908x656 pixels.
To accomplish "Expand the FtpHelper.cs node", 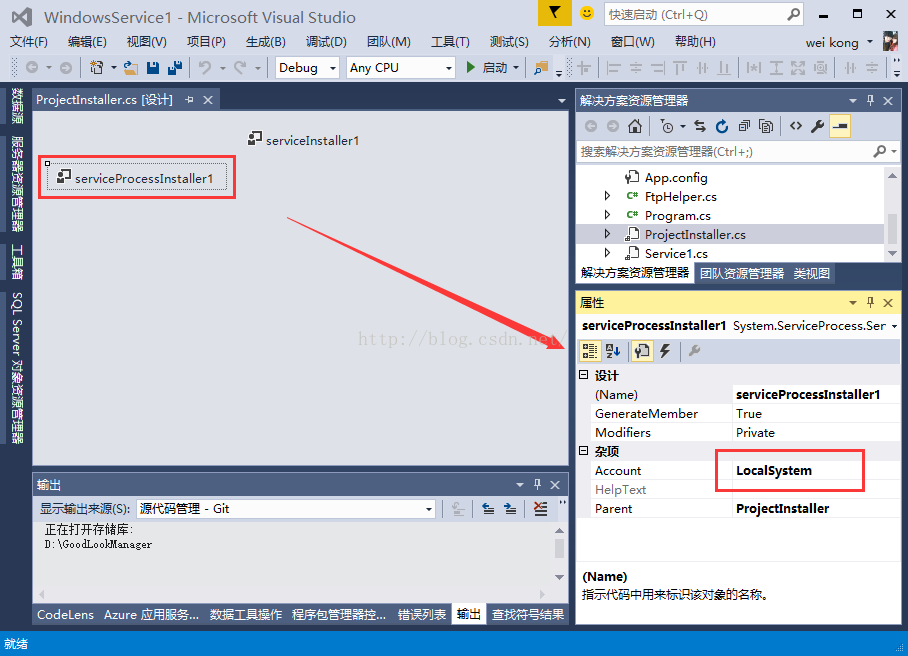I will click(607, 196).
